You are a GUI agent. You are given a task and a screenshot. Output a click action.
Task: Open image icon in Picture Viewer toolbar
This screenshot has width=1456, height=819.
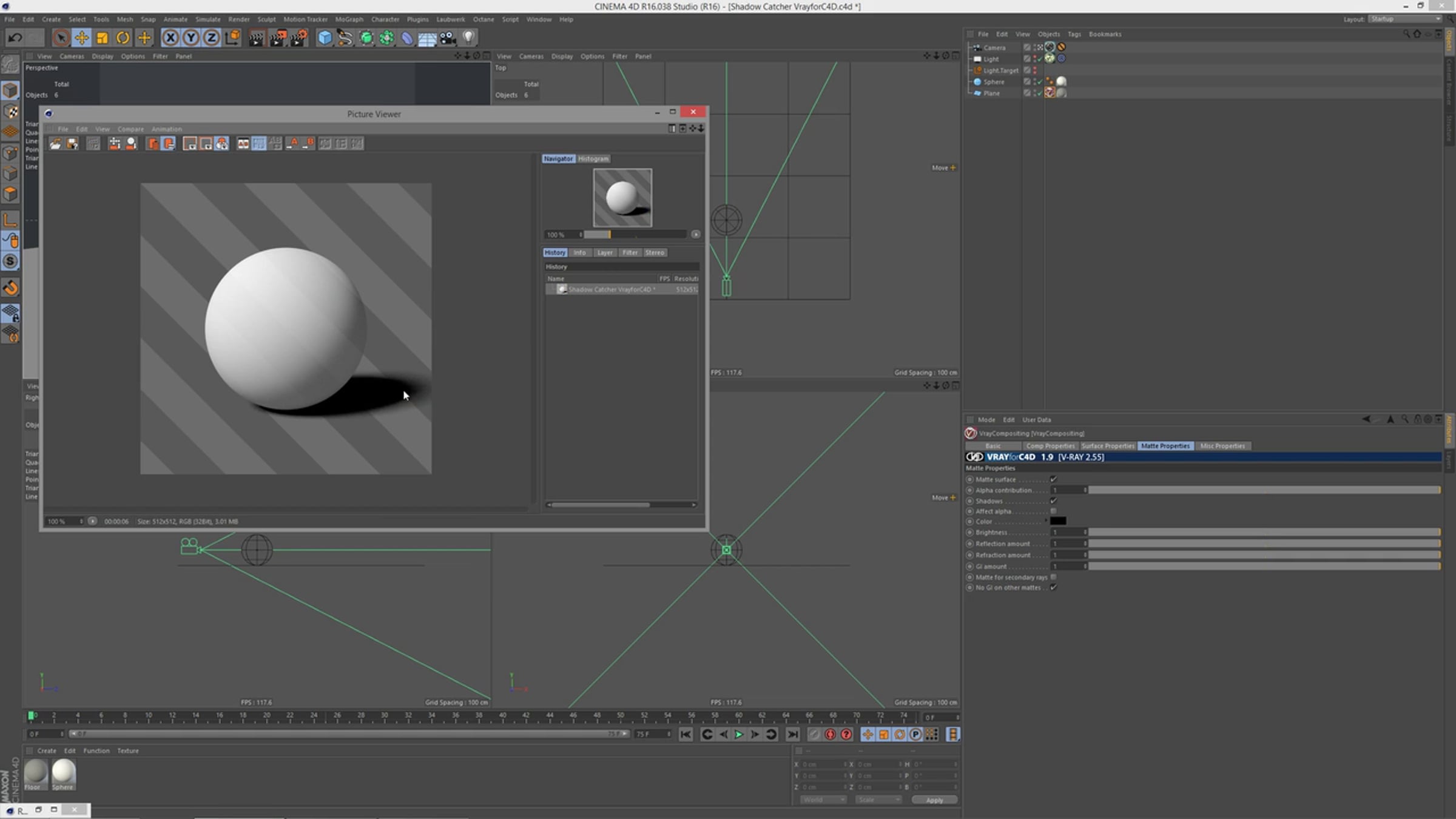tap(55, 143)
